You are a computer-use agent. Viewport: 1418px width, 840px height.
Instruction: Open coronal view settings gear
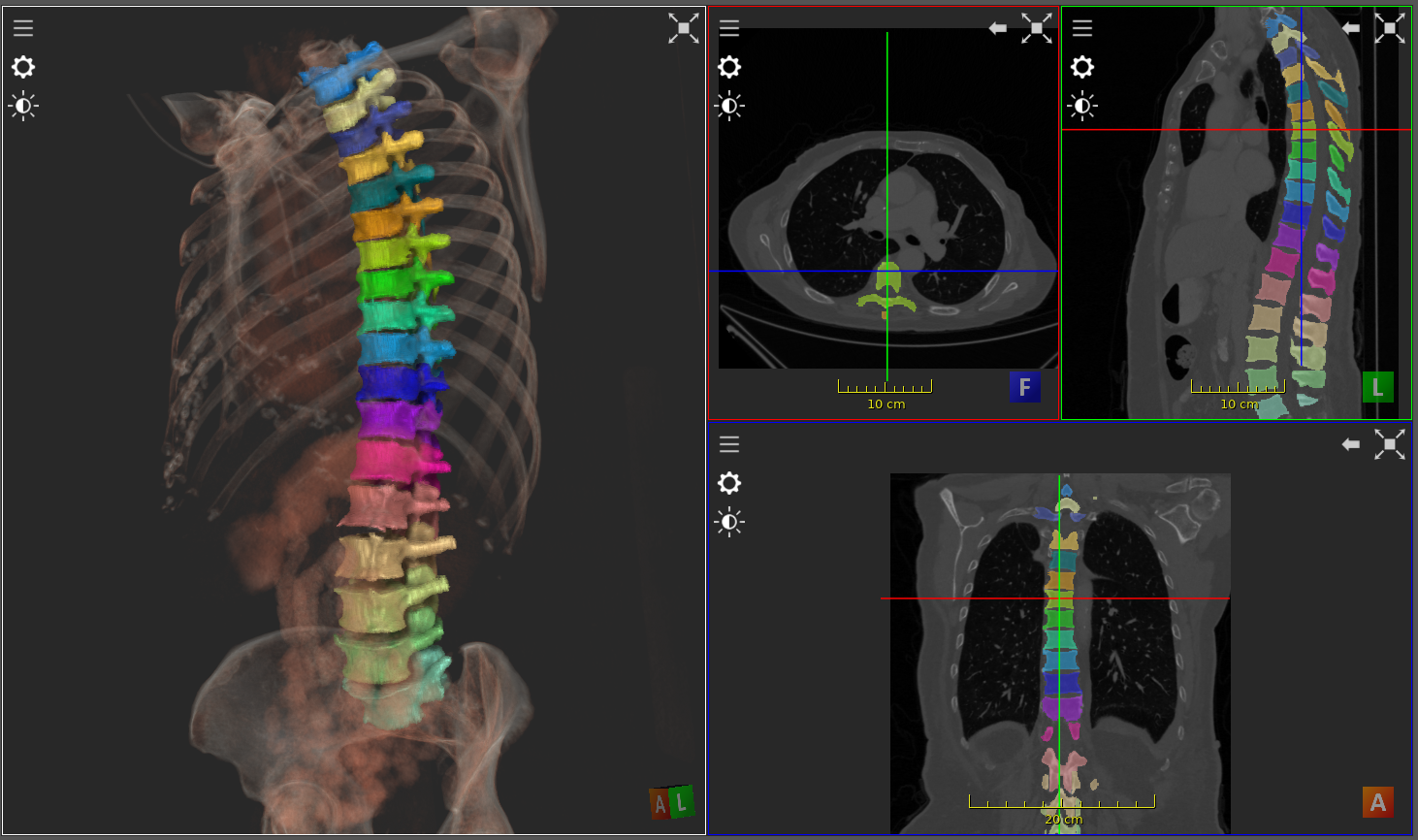click(x=729, y=483)
